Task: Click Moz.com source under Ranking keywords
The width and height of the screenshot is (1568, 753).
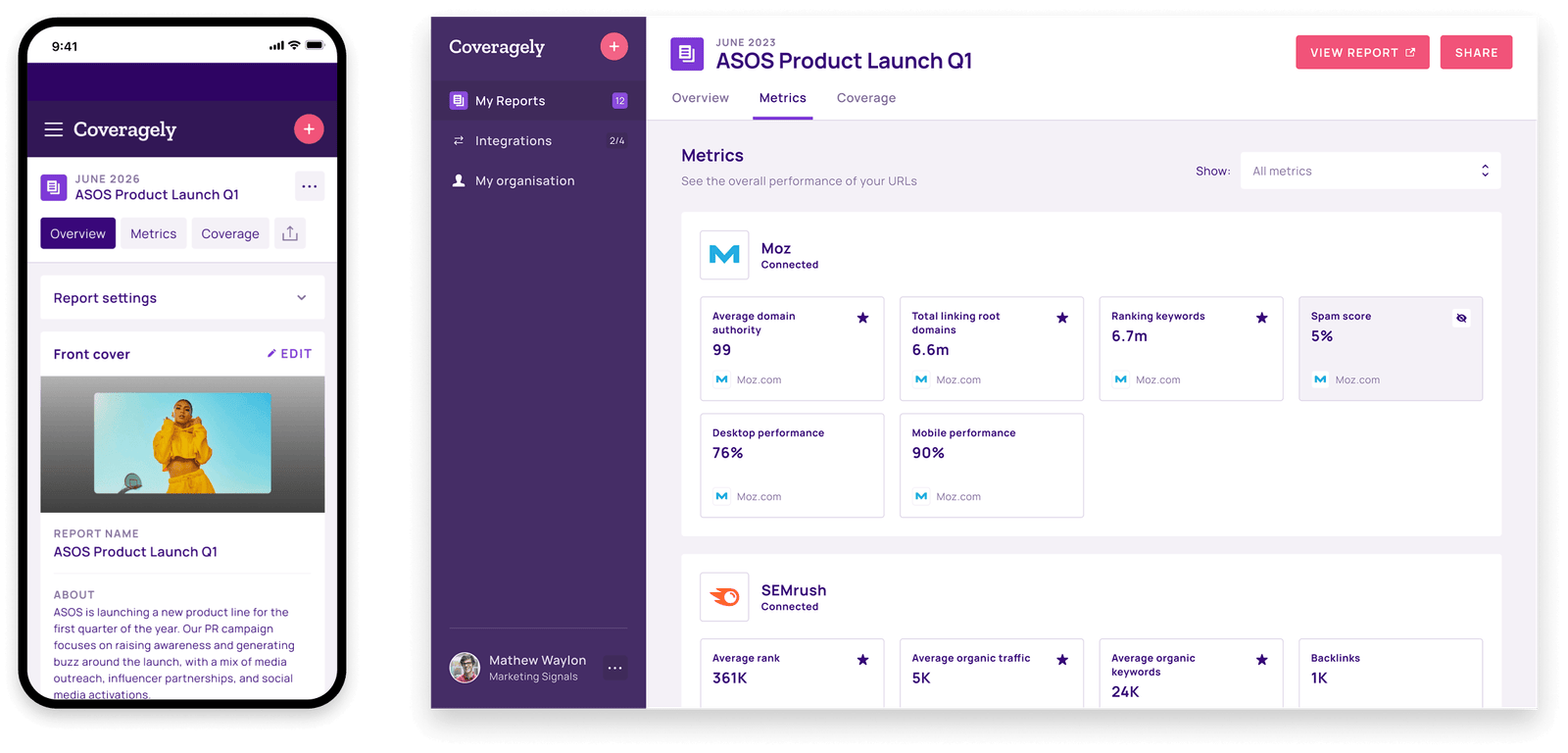Action: [1148, 379]
